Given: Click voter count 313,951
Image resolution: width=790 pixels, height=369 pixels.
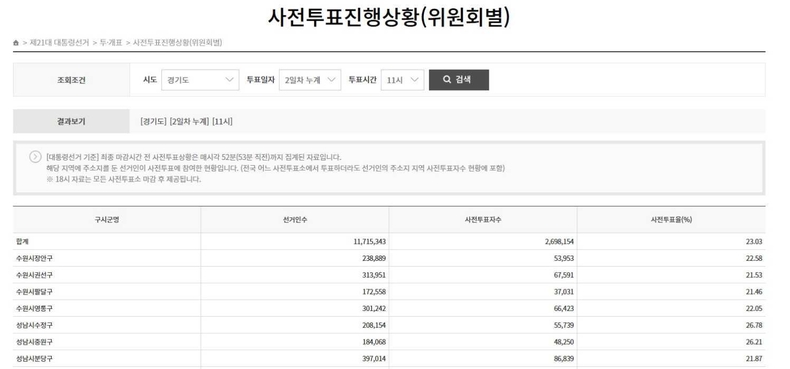Looking at the screenshot, I should (x=374, y=275).
